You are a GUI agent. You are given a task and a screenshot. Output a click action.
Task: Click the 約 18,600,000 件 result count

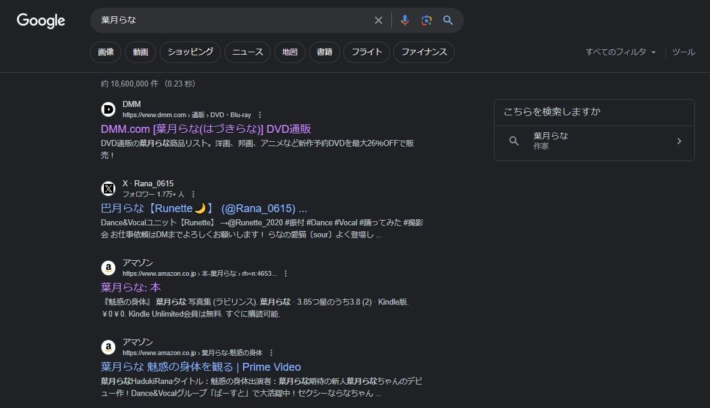coord(130,84)
